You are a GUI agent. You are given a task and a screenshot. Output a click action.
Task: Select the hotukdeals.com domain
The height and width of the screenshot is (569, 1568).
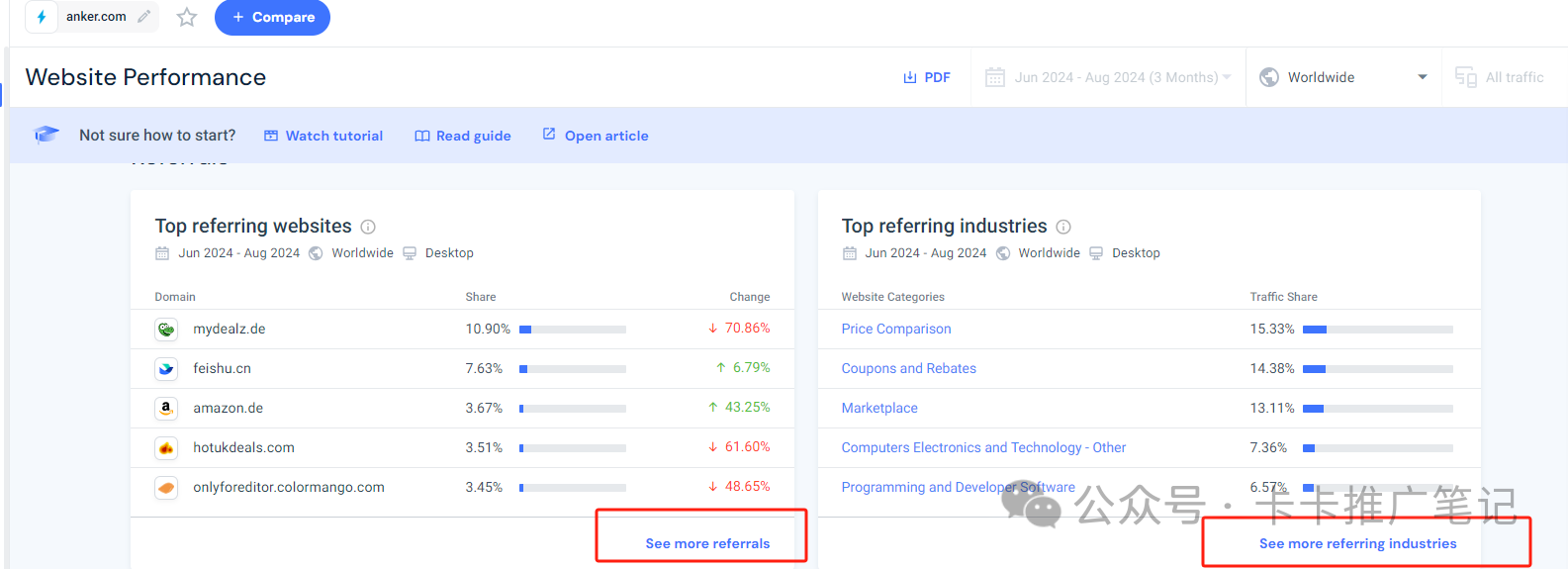tap(243, 447)
